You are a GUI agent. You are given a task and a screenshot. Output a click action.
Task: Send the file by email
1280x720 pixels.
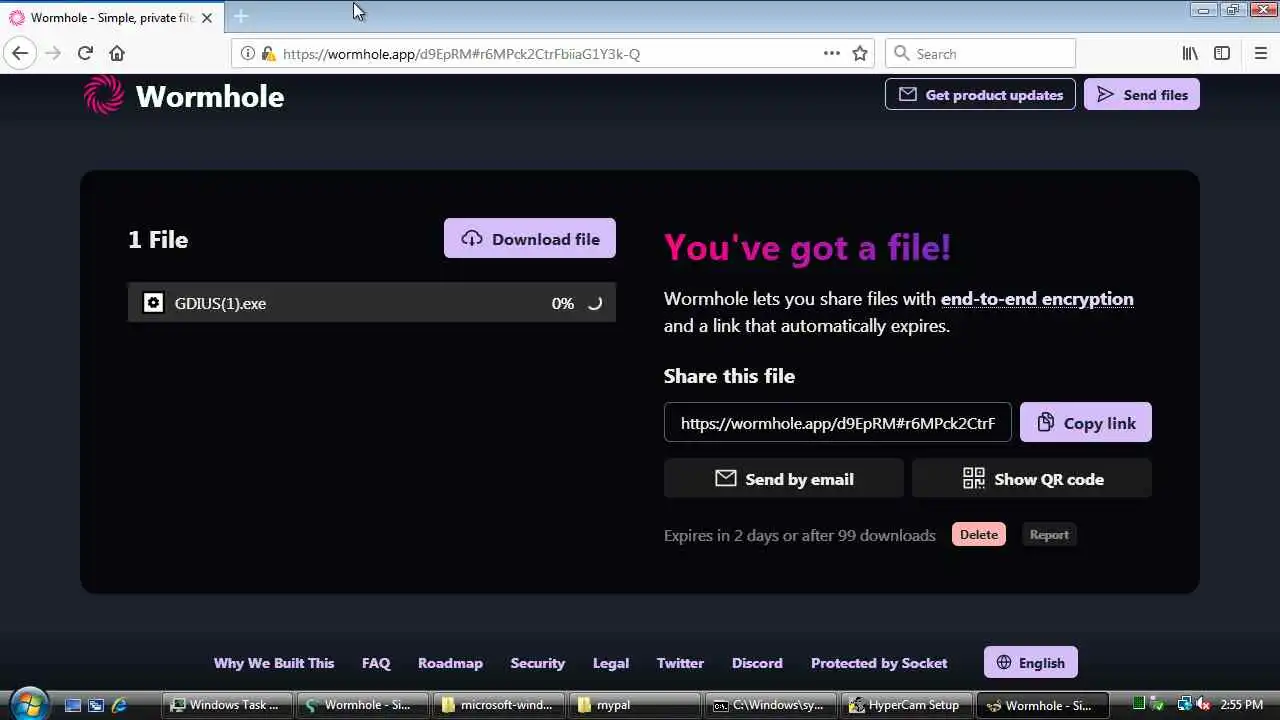click(784, 478)
